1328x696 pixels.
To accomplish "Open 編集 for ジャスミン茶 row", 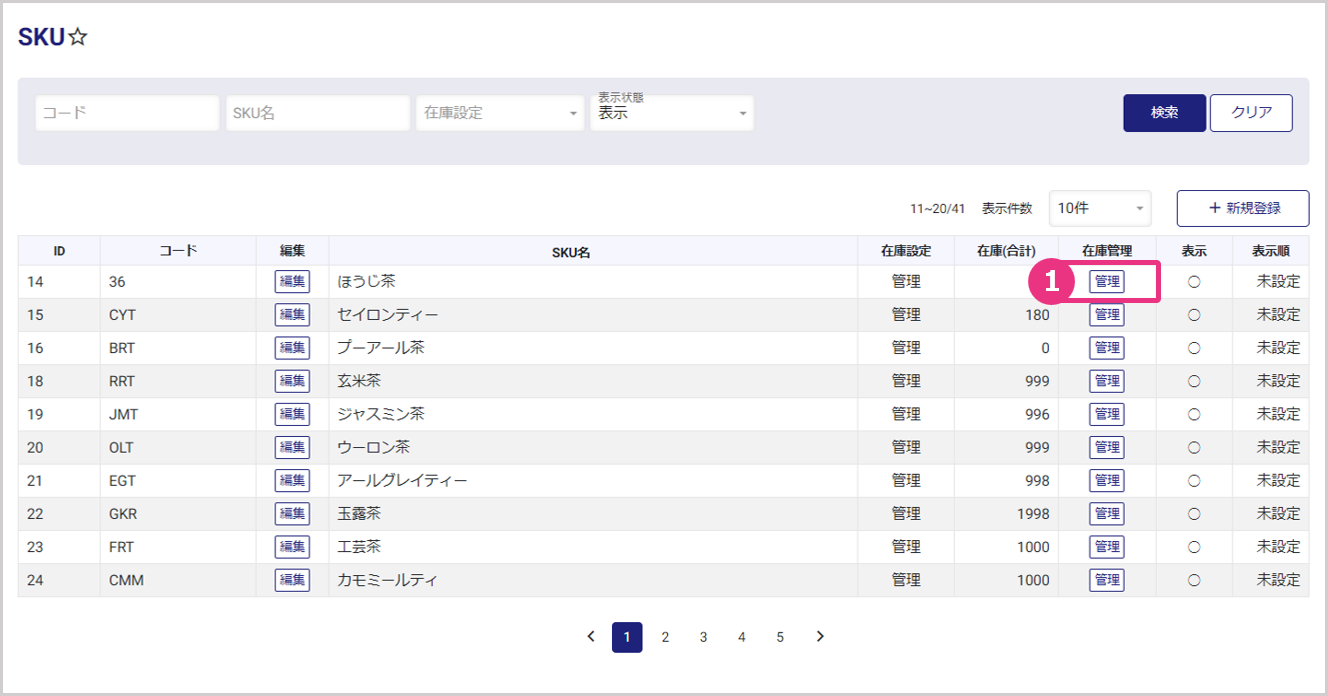I will [292, 414].
